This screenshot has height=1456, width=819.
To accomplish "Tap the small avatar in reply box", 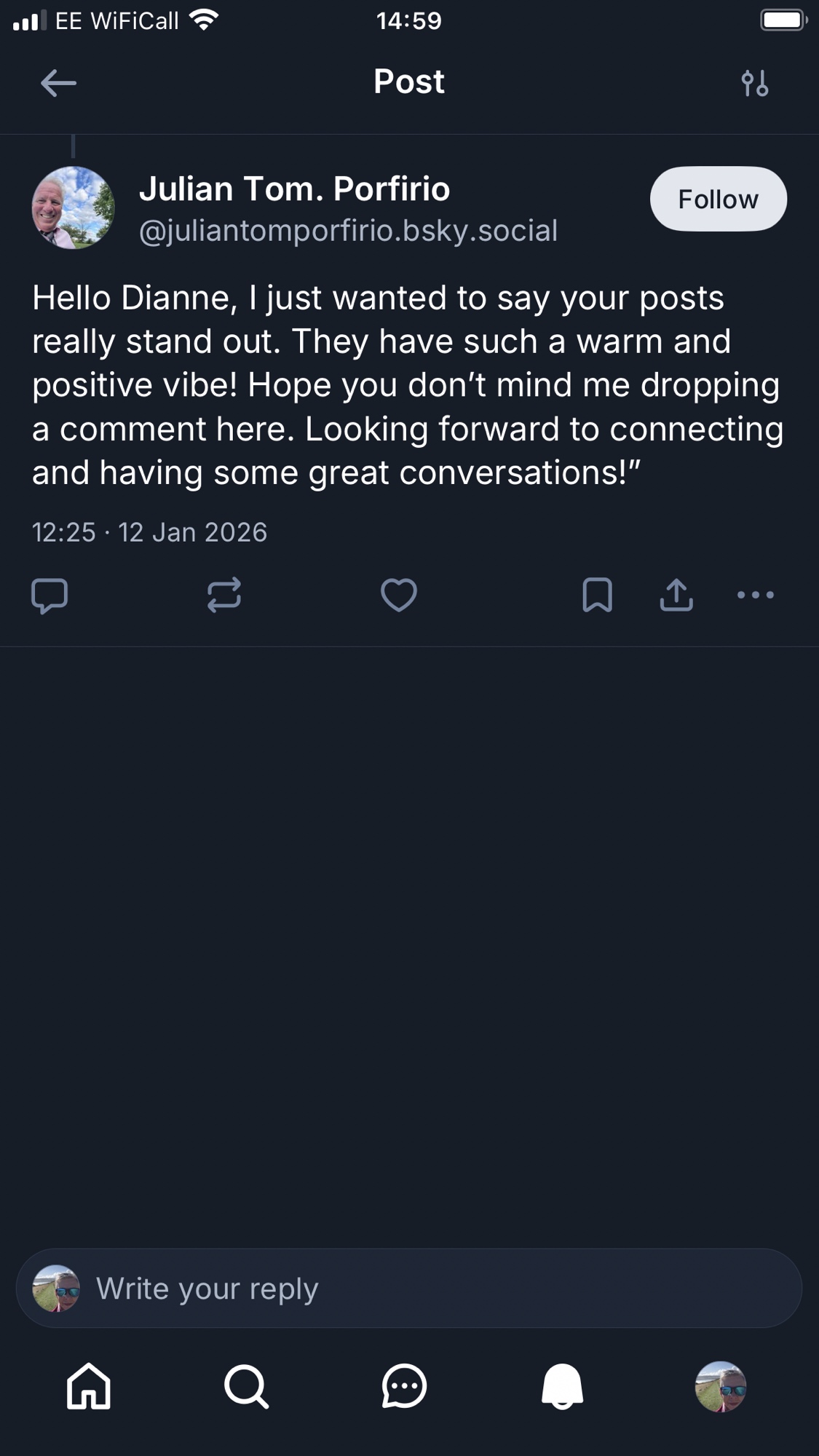I will (x=56, y=1289).
